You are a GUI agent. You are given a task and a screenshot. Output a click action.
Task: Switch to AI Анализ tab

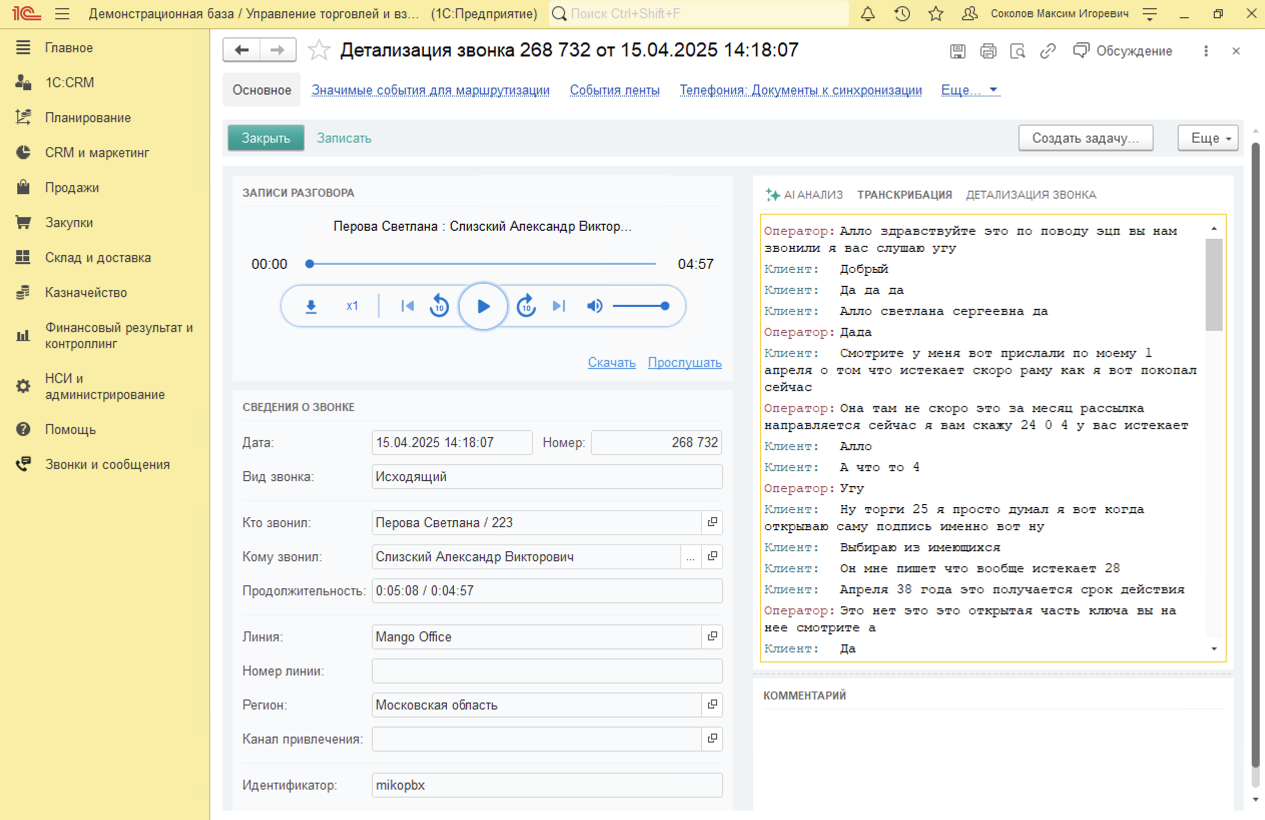tap(805, 195)
